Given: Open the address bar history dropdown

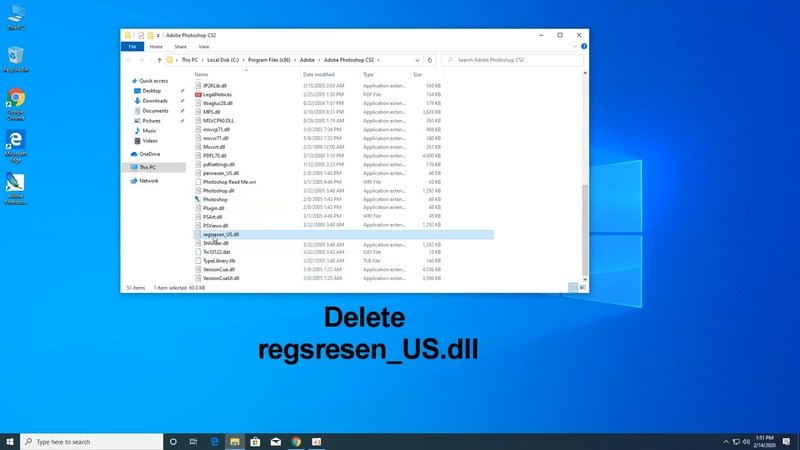Looking at the screenshot, I should click(417, 60).
